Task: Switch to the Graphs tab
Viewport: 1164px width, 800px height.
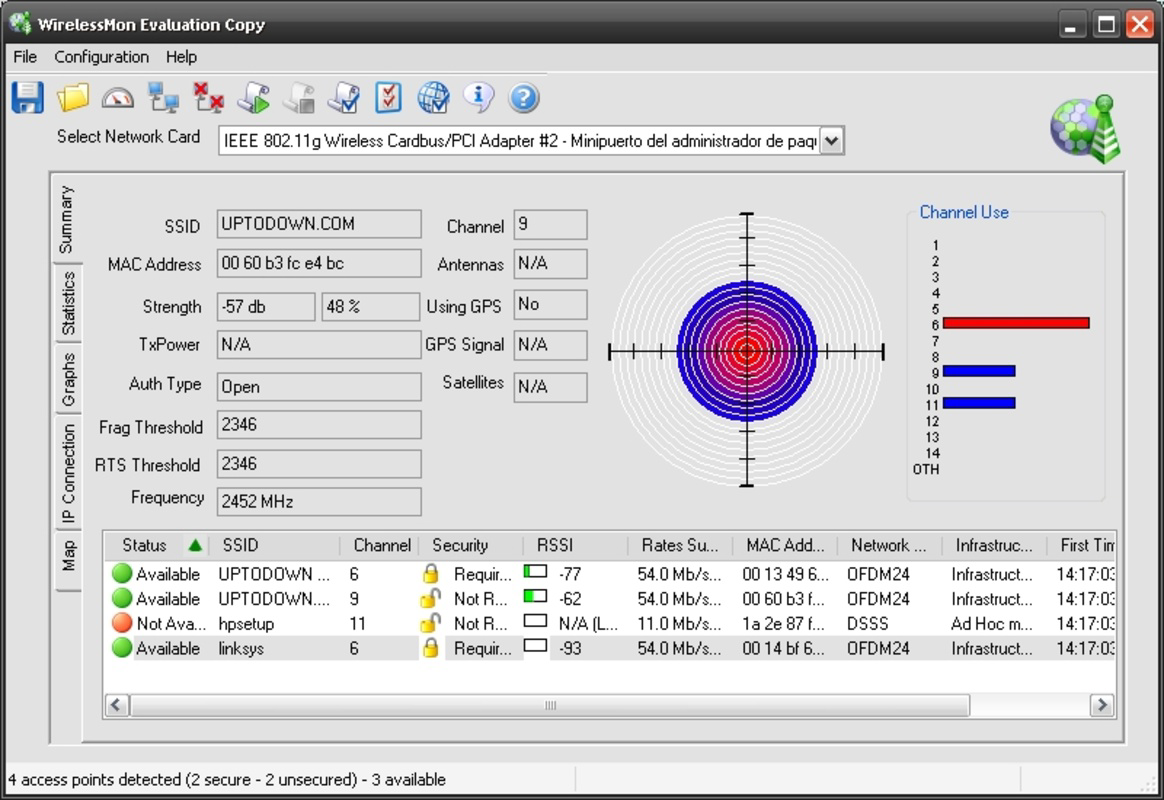Action: (x=68, y=379)
